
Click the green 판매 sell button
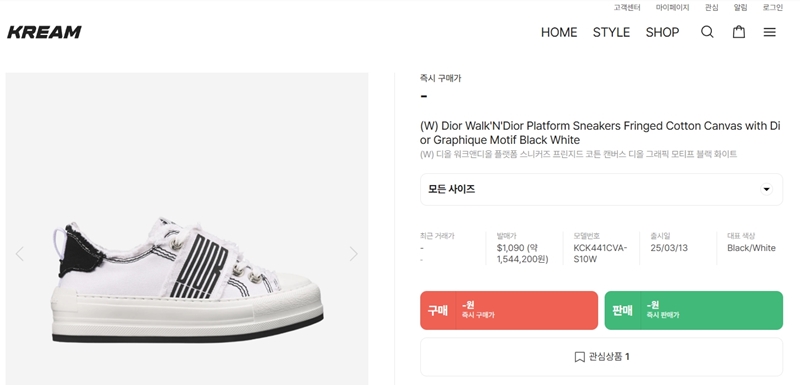pos(693,310)
